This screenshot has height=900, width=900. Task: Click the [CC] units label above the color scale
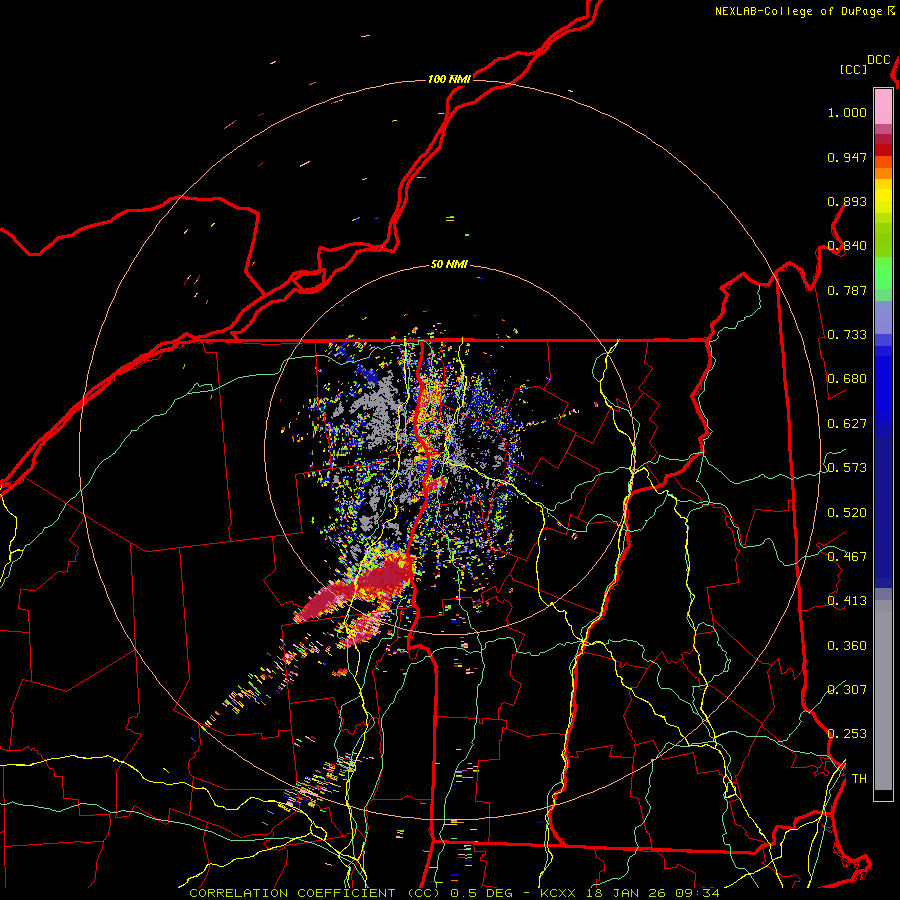[853, 69]
